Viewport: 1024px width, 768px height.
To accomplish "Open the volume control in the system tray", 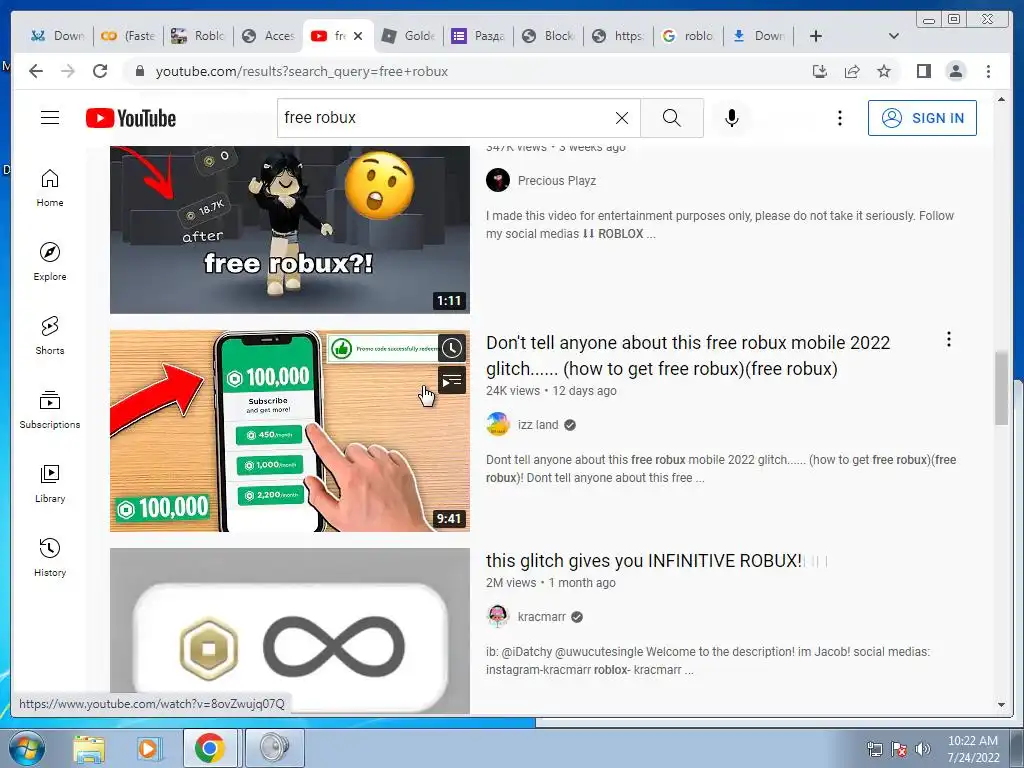I will click(x=923, y=749).
